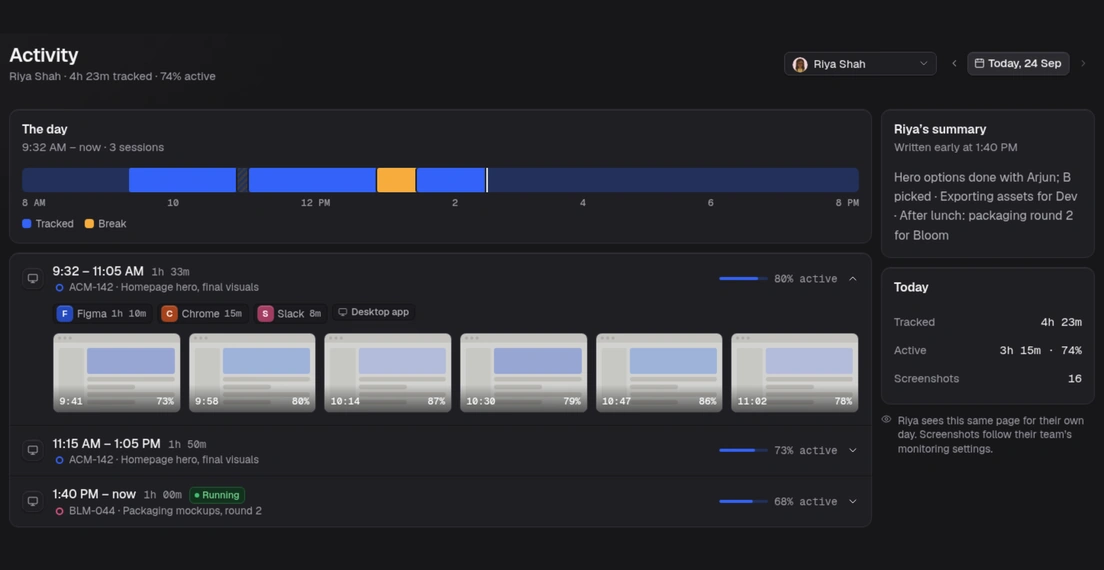Click the Break legend orange swatch
Screen dimensions: 1104x570
[89, 224]
